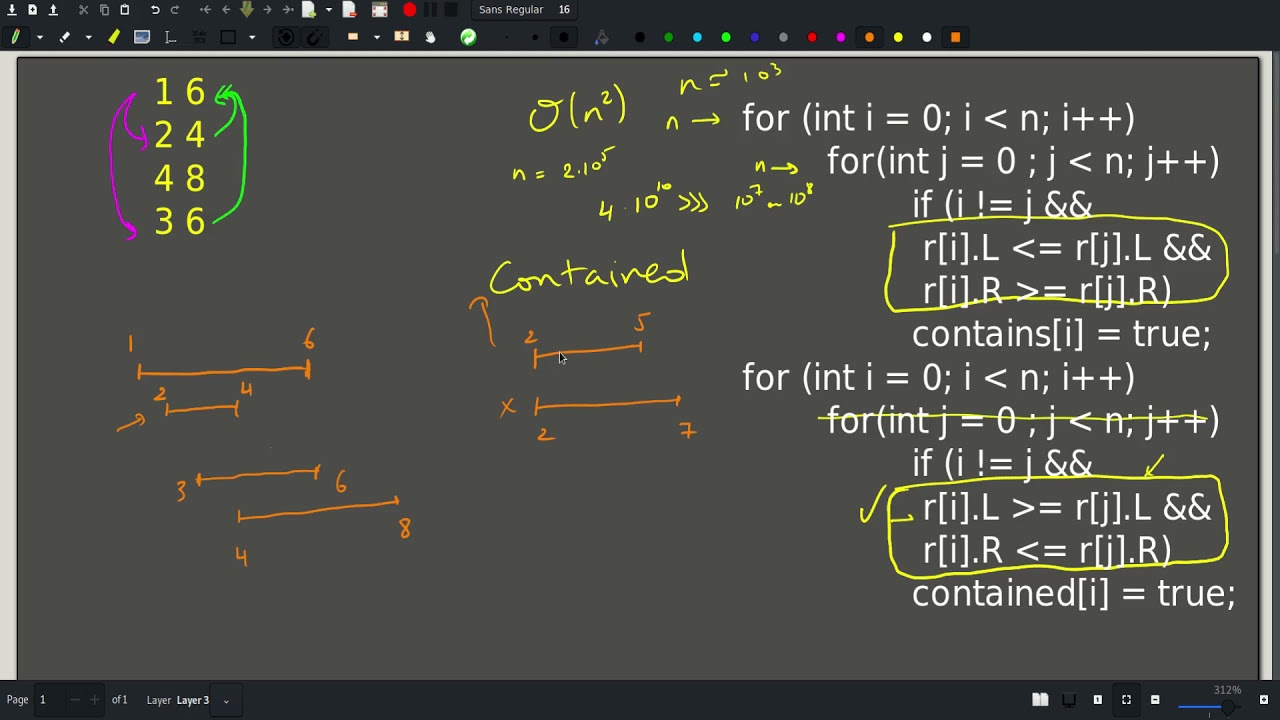The height and width of the screenshot is (720, 1280).
Task: Activate the Vertical Space tool
Action: click(402, 37)
